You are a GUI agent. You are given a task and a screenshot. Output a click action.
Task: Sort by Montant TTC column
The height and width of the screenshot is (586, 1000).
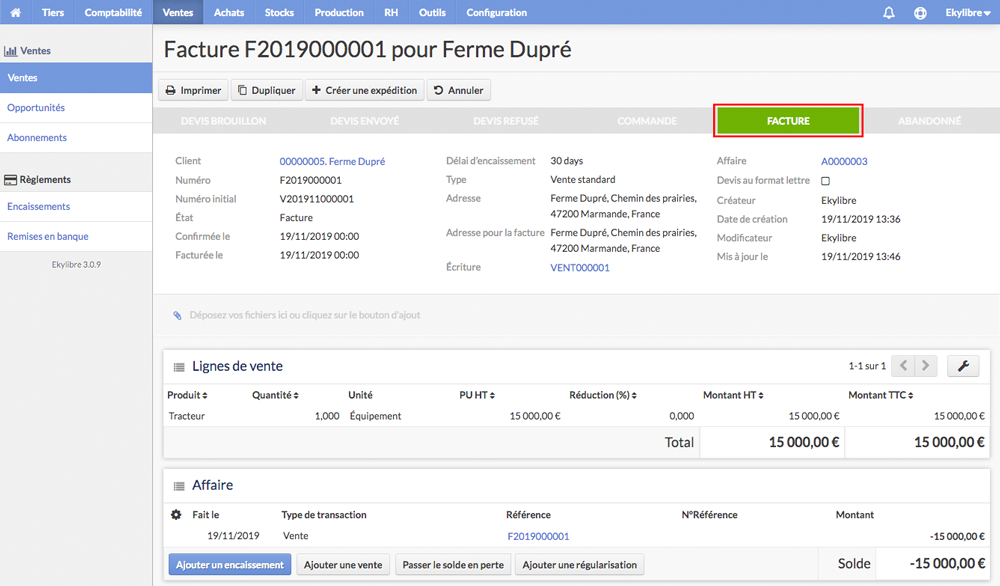(x=881, y=395)
